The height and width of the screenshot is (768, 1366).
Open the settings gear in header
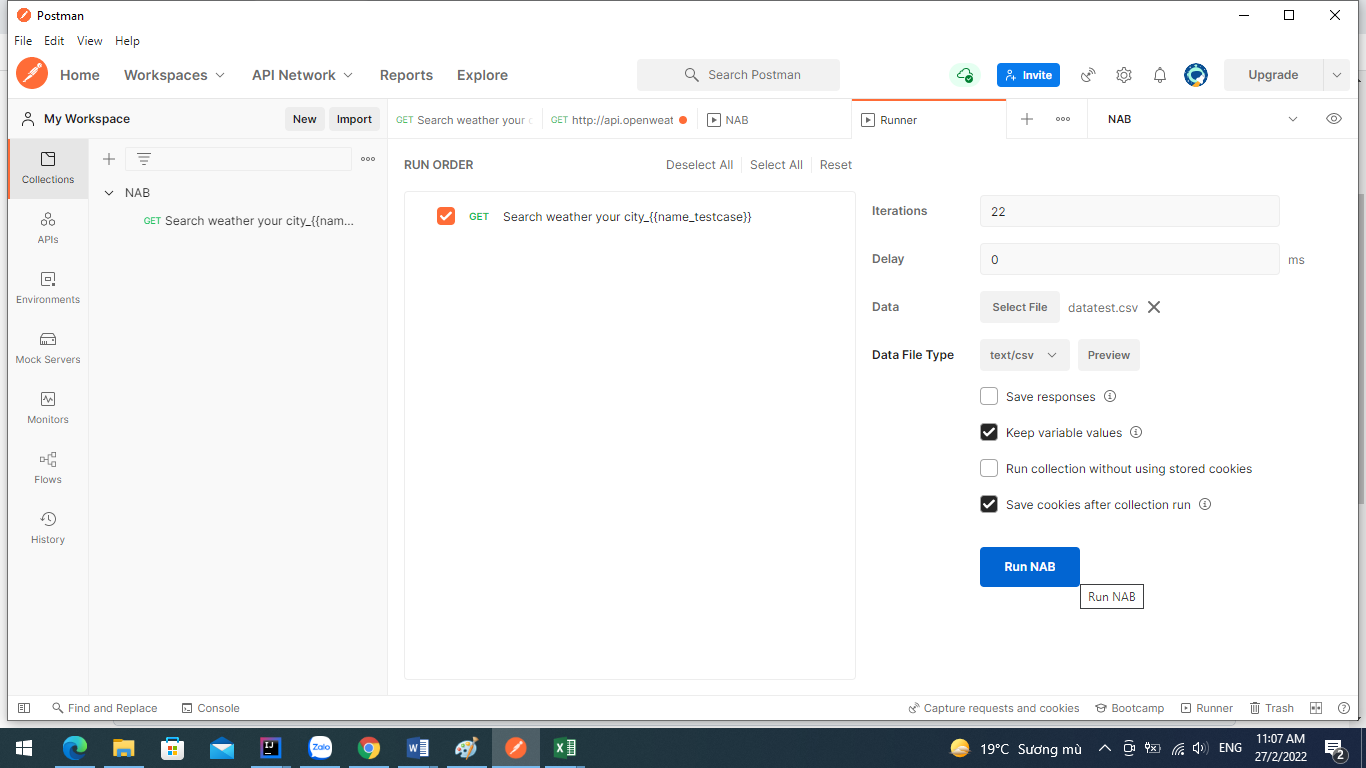point(1124,75)
